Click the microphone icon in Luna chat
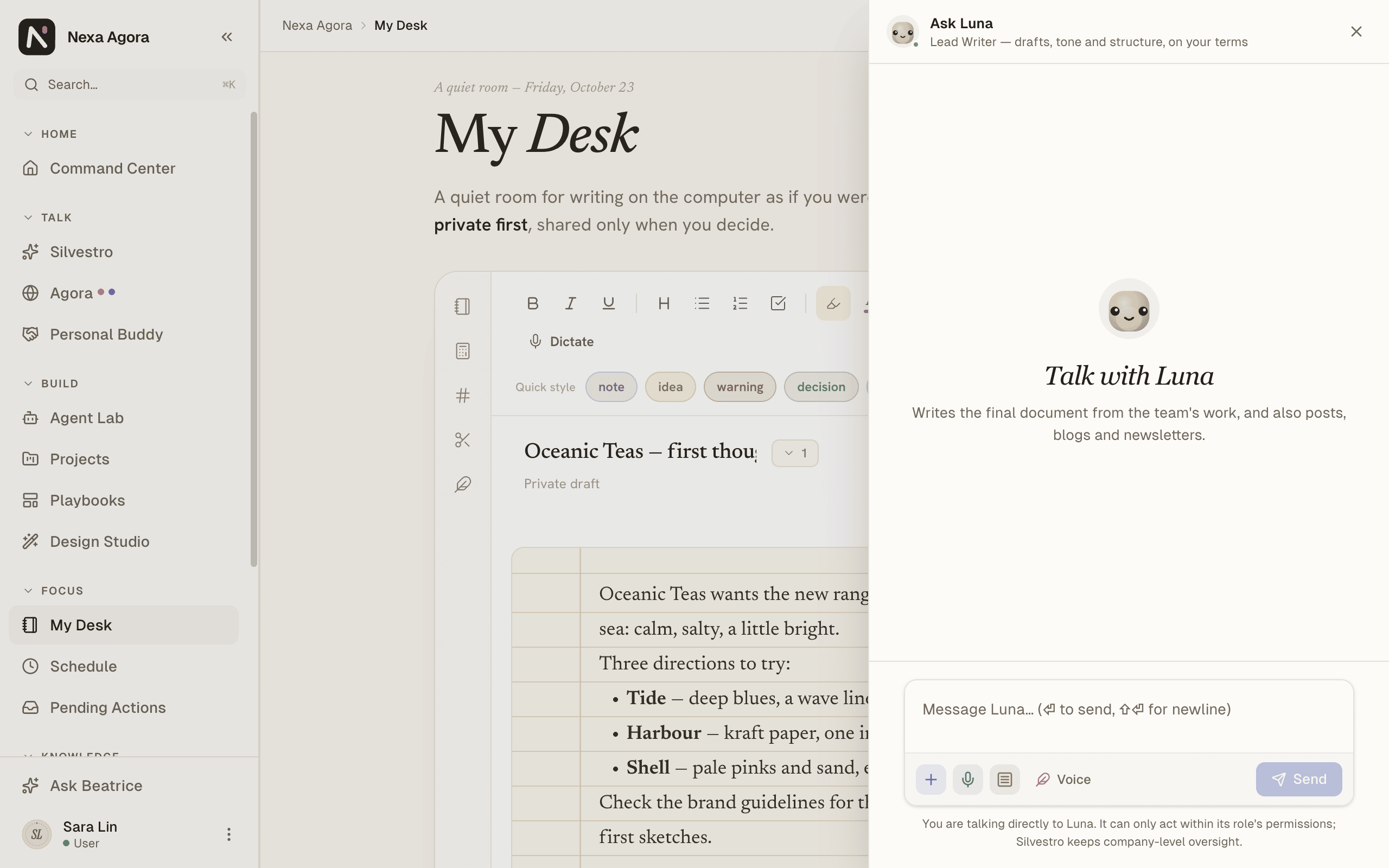Image resolution: width=1389 pixels, height=868 pixels. click(x=968, y=779)
